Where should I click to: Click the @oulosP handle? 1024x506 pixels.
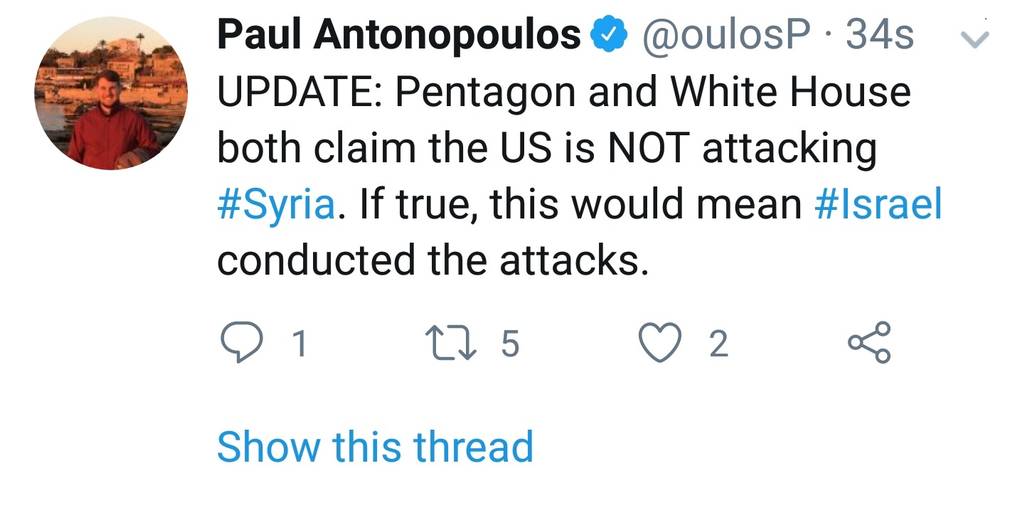pos(727,37)
